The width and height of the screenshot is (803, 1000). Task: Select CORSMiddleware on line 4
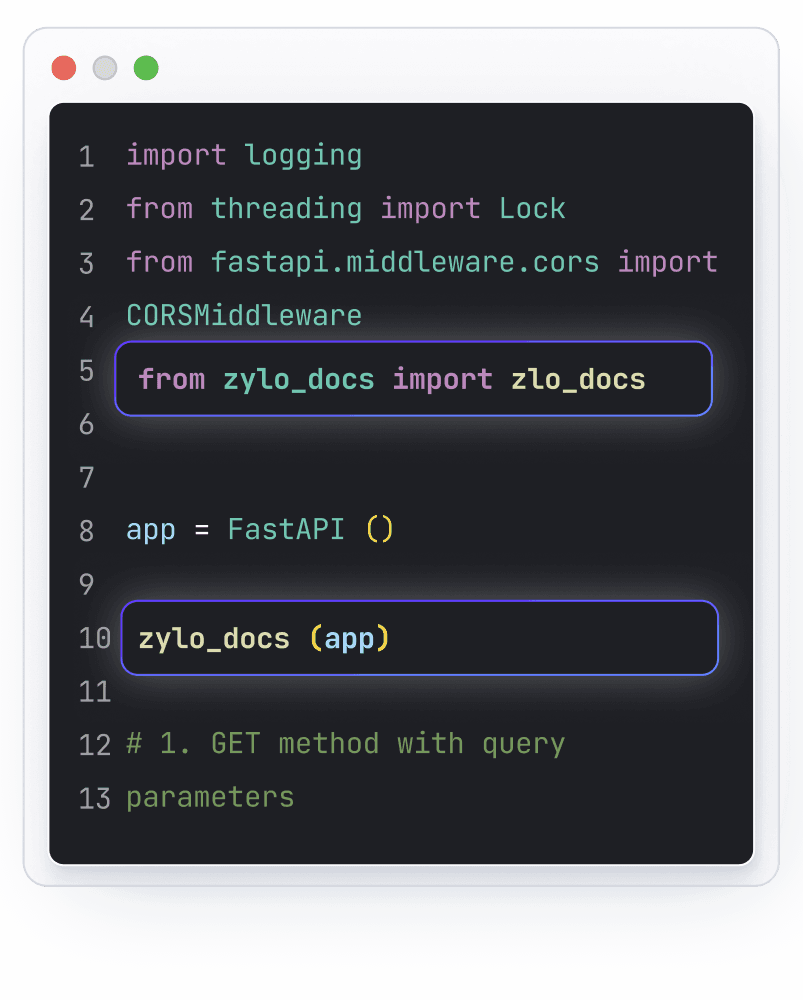click(x=244, y=316)
